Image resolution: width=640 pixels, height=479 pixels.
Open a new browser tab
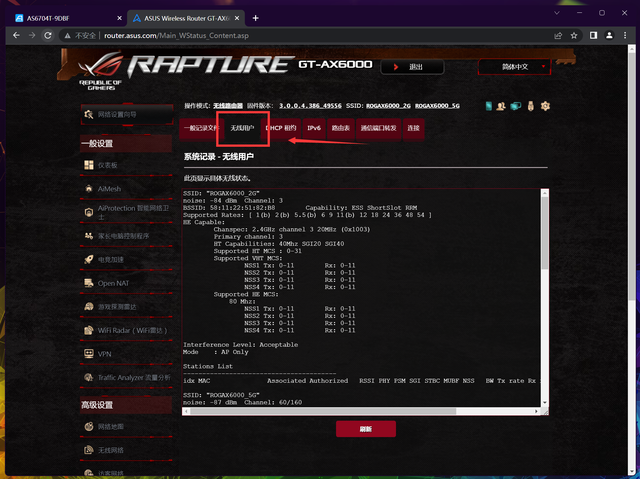(x=256, y=18)
